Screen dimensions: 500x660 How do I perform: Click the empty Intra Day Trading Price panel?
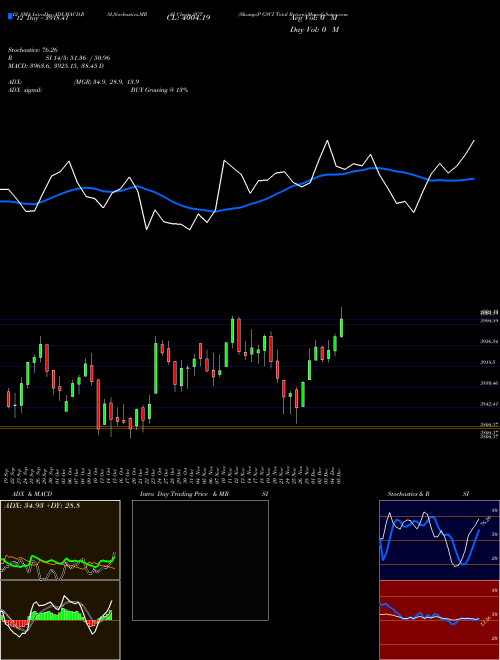200,560
